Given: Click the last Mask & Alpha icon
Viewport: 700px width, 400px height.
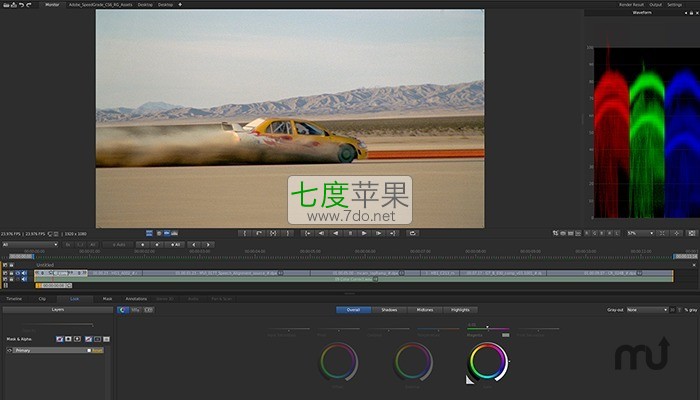Looking at the screenshot, I should click(106, 339).
